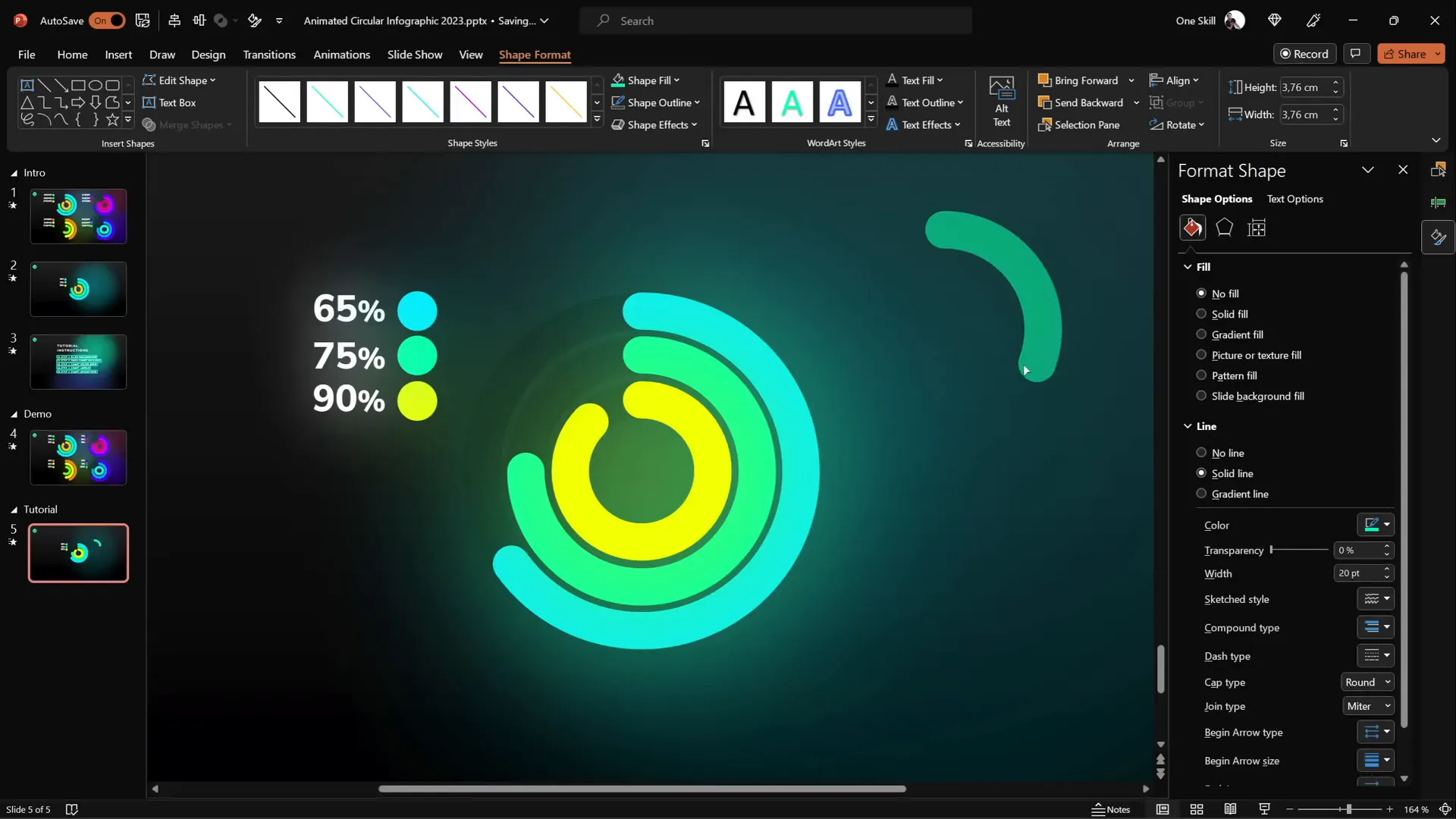Switch to Text Options in Format Shape
This screenshot has width=1456, height=819.
[1295, 199]
